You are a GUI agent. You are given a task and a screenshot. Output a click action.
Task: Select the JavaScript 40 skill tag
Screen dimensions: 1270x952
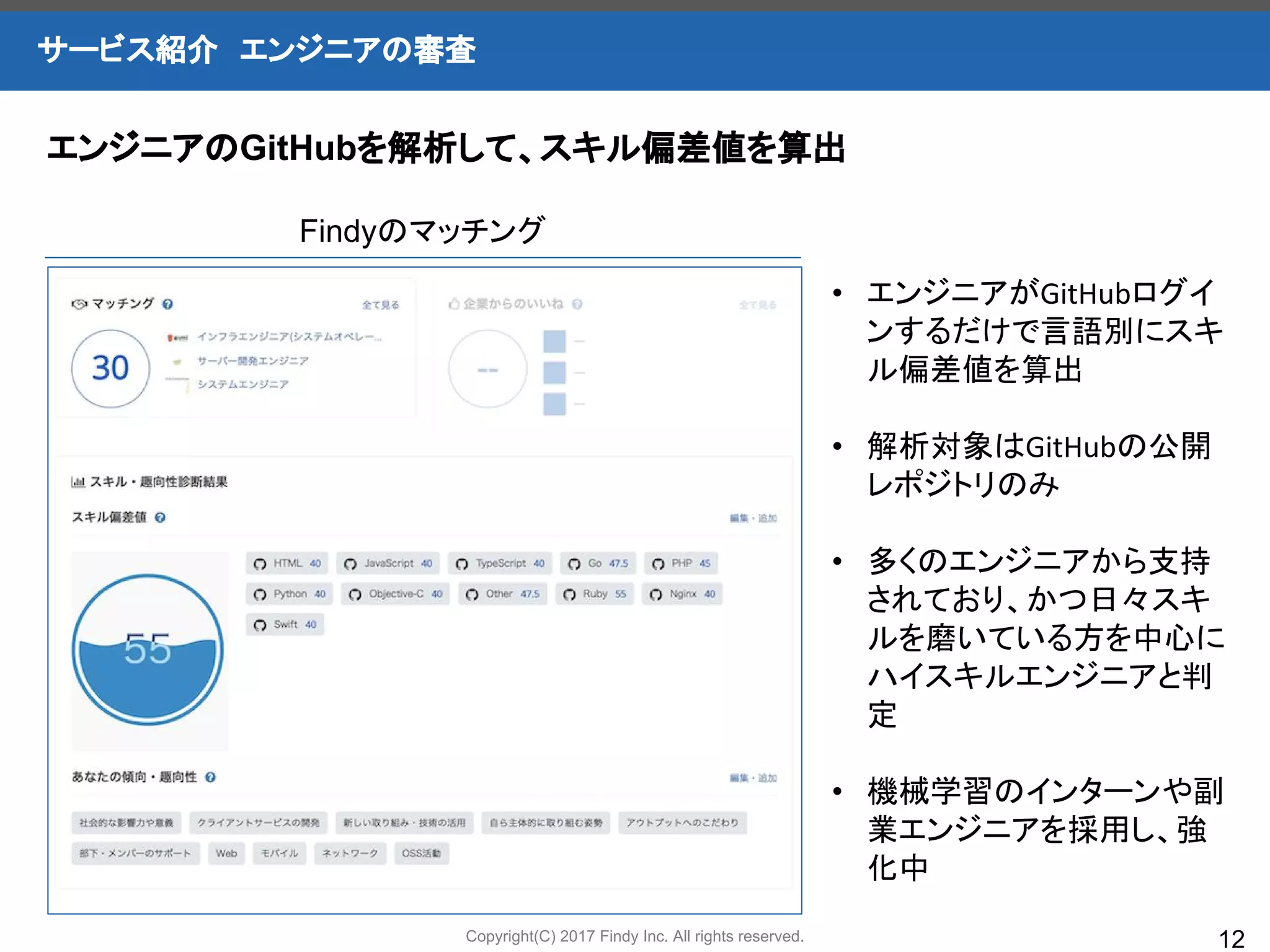point(389,563)
